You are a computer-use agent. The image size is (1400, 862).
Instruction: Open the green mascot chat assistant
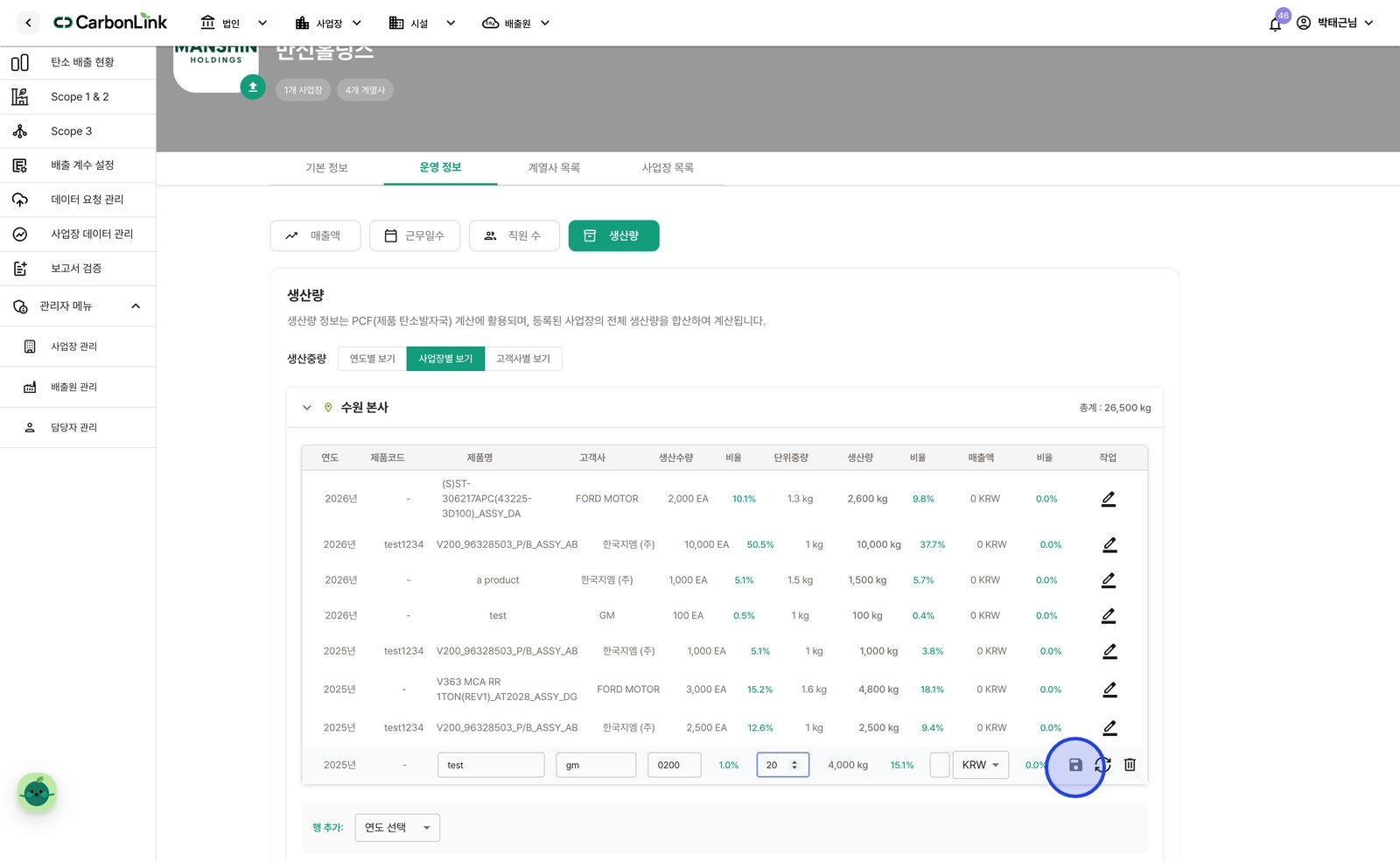[x=37, y=793]
